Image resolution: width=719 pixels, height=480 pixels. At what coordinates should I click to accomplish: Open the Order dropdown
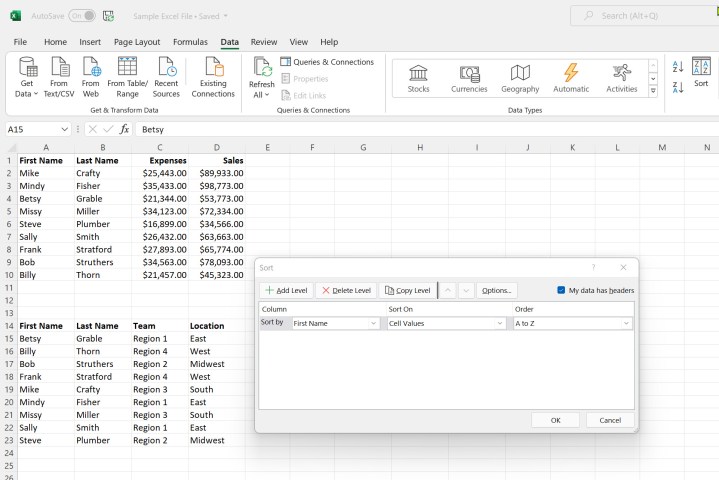point(573,323)
